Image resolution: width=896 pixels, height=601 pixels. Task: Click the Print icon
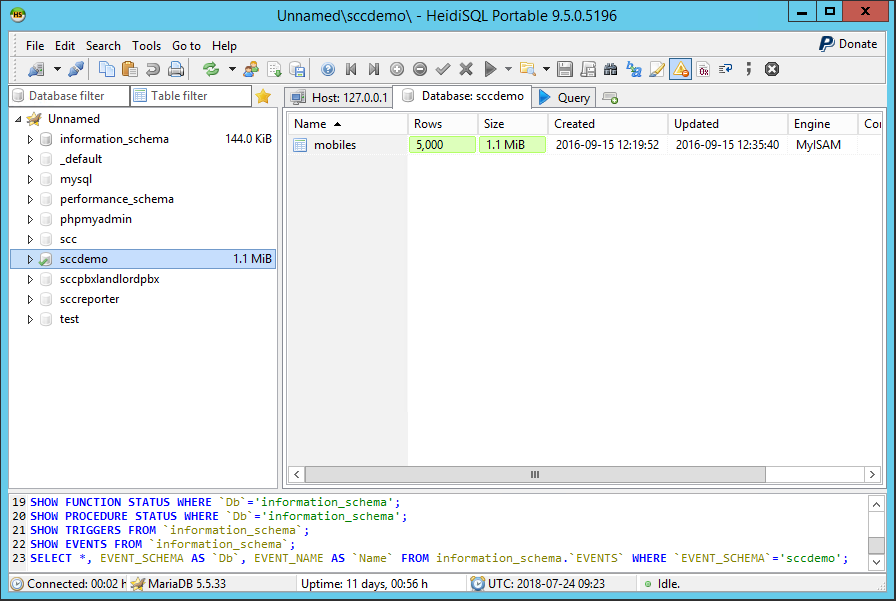176,70
